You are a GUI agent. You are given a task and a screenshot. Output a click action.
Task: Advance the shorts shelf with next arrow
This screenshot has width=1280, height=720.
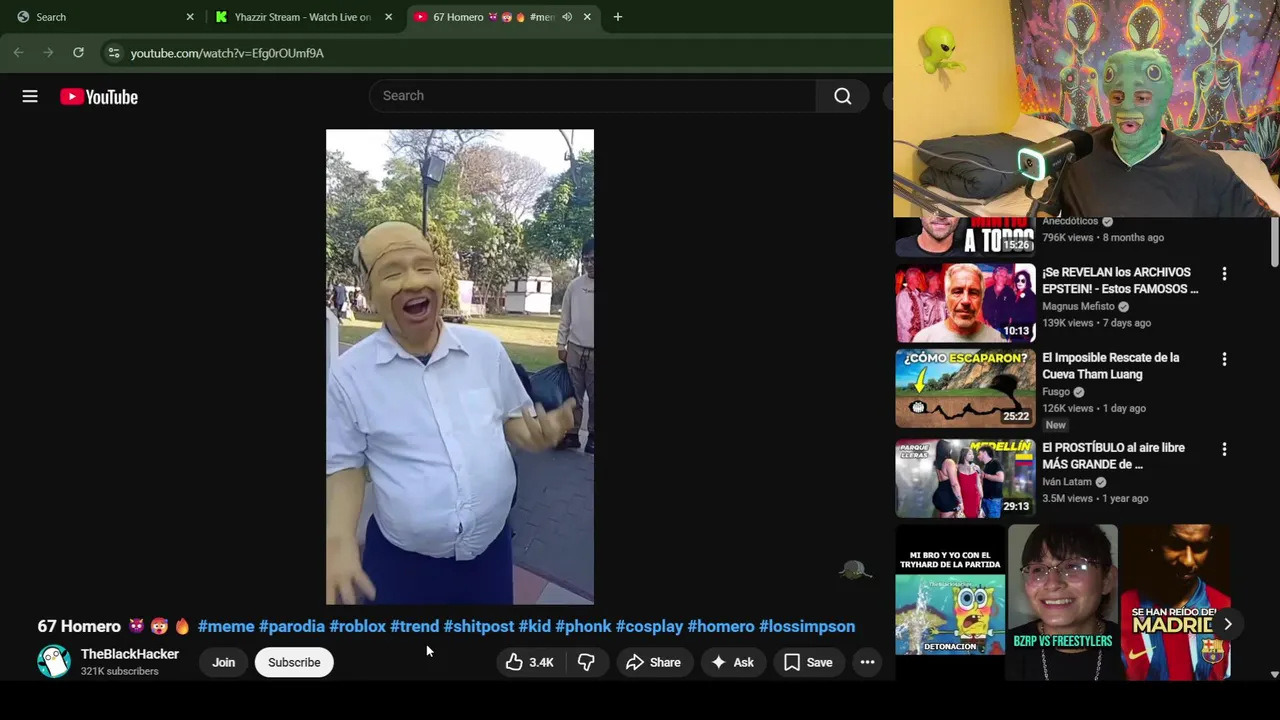pyautogui.click(x=1227, y=624)
